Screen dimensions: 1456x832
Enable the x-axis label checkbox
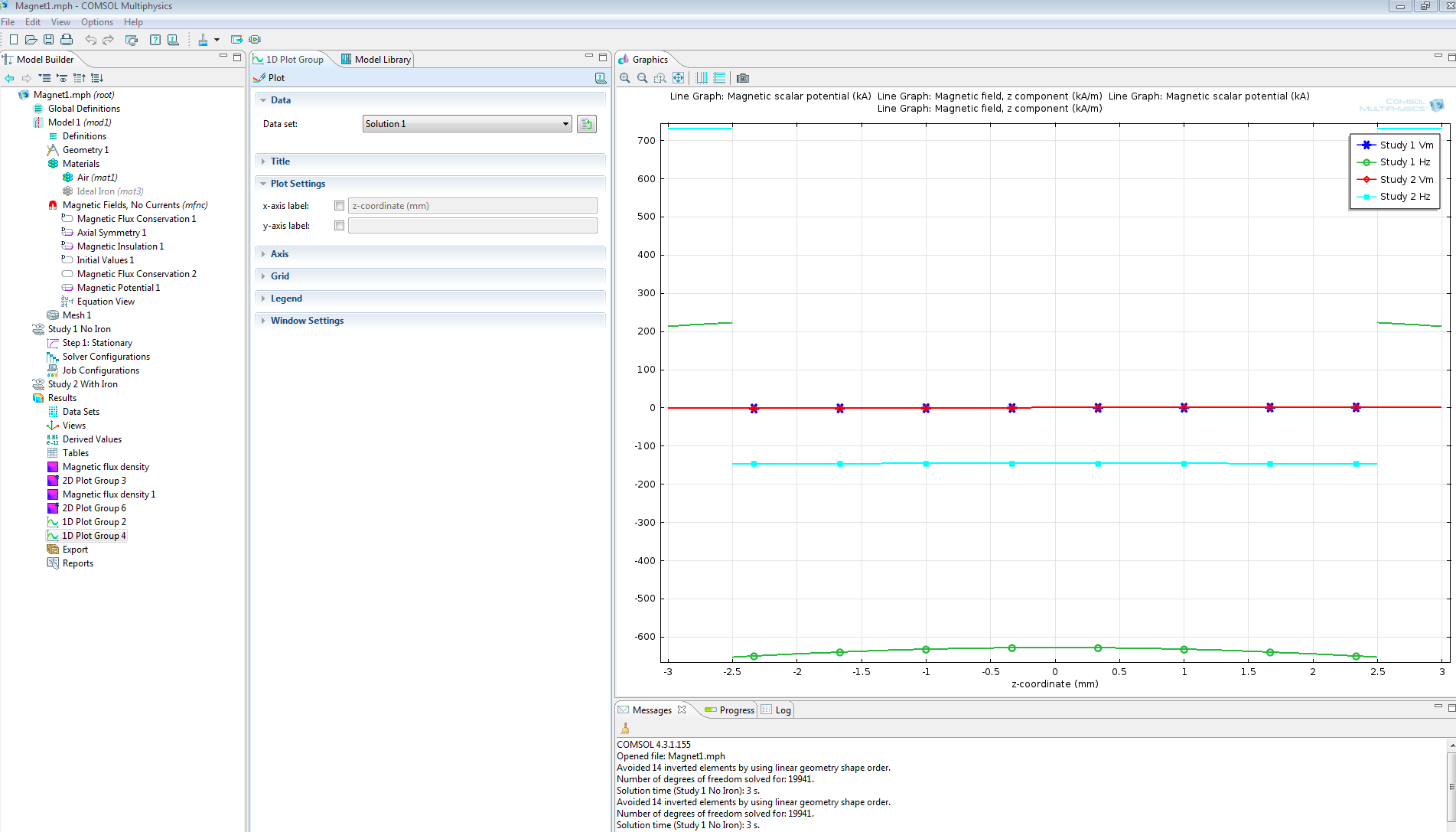(339, 206)
